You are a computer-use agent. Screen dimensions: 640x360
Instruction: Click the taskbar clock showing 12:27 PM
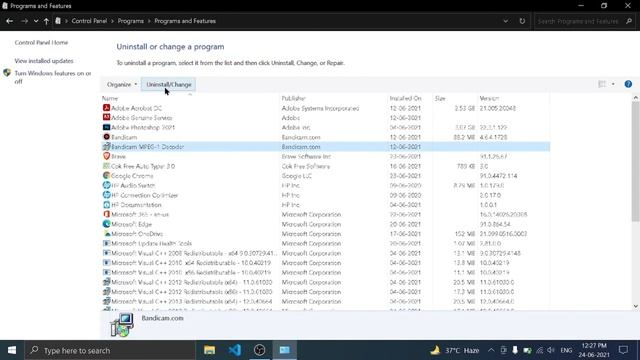point(594,350)
